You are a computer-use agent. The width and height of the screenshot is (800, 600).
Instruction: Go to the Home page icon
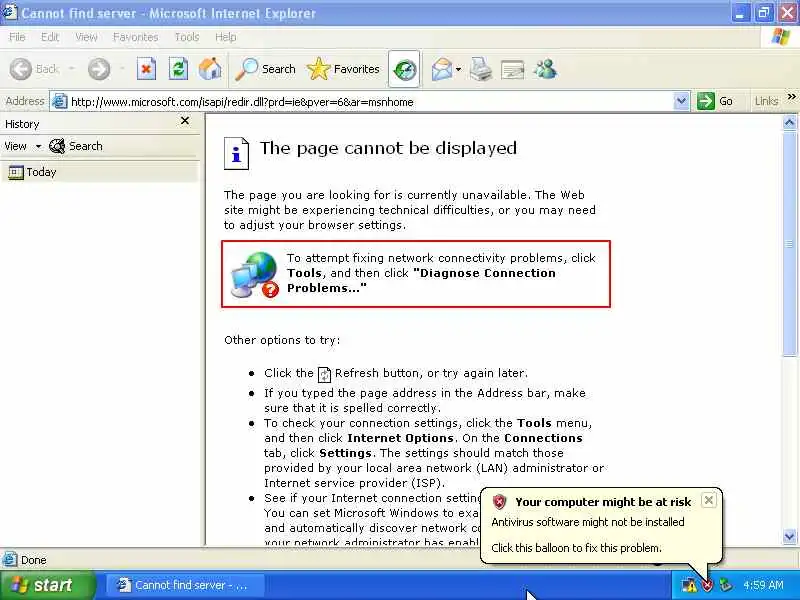[210, 69]
